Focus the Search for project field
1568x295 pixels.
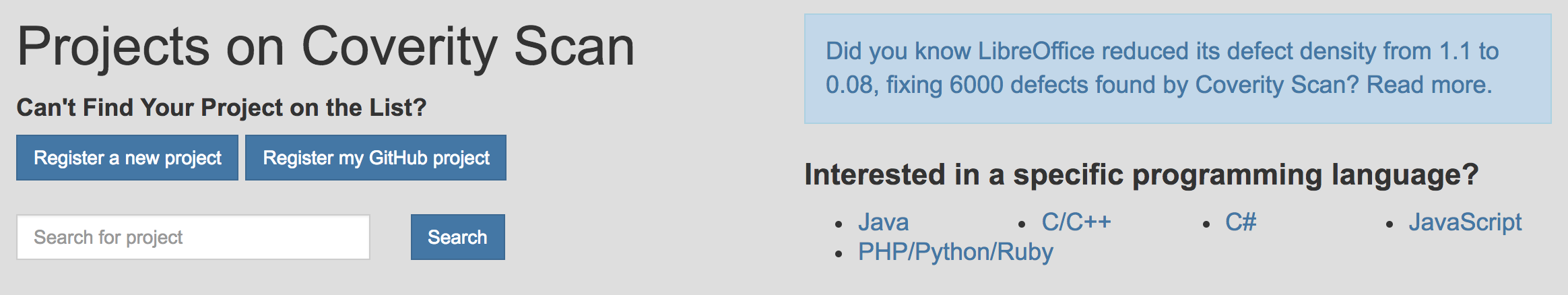[193, 237]
